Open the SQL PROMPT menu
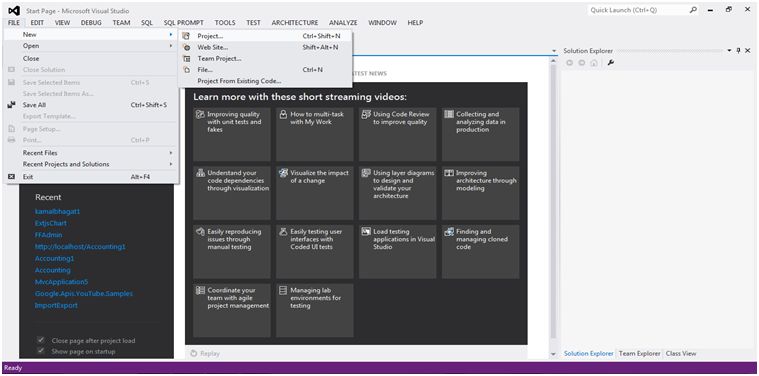The width and height of the screenshot is (759, 376). 183,23
